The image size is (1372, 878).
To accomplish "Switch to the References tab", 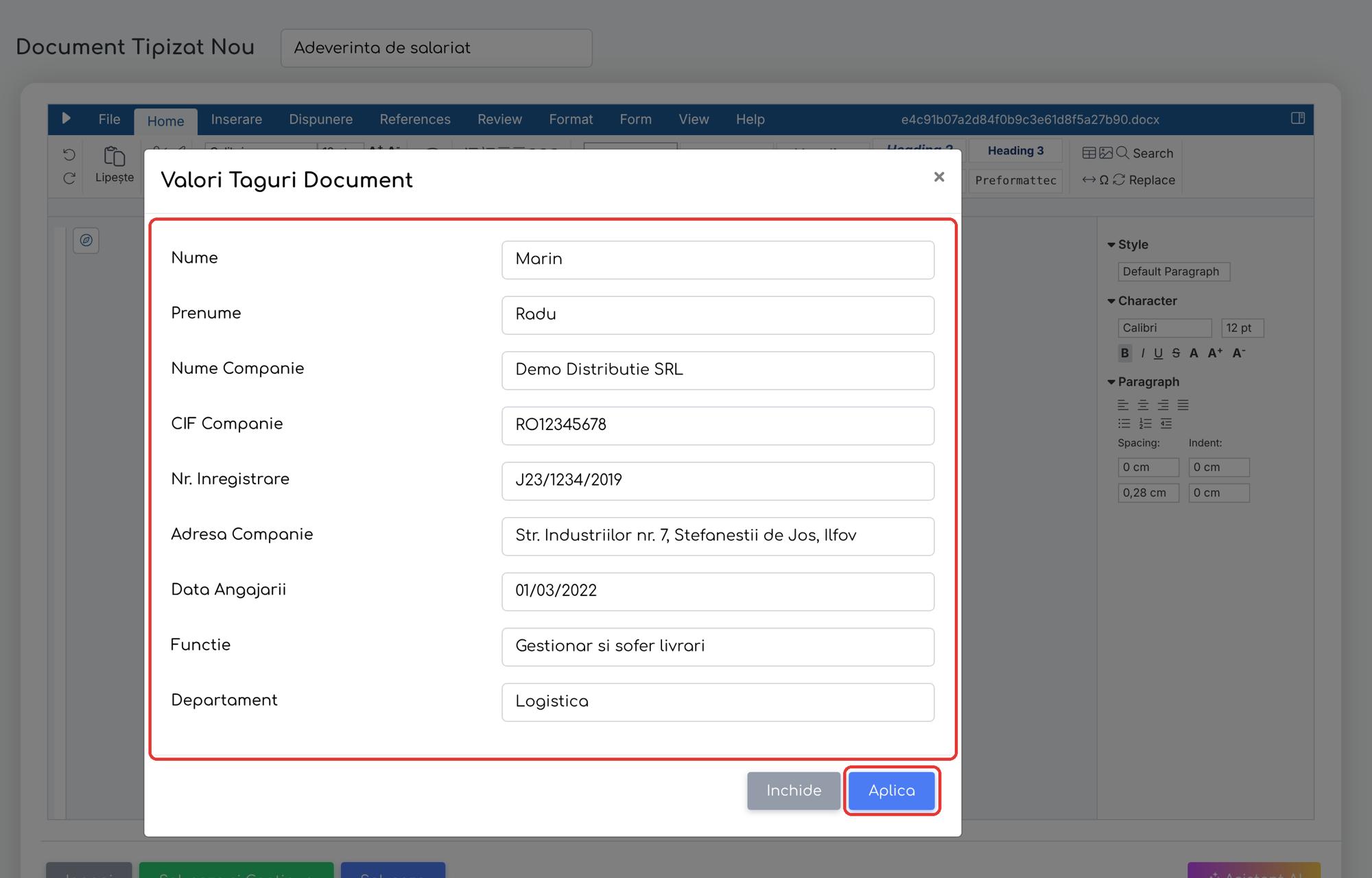I will coord(415,119).
